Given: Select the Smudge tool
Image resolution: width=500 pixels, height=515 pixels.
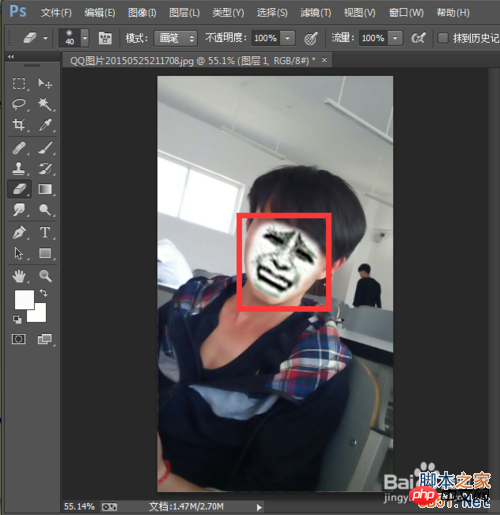Looking at the screenshot, I should [x=19, y=210].
